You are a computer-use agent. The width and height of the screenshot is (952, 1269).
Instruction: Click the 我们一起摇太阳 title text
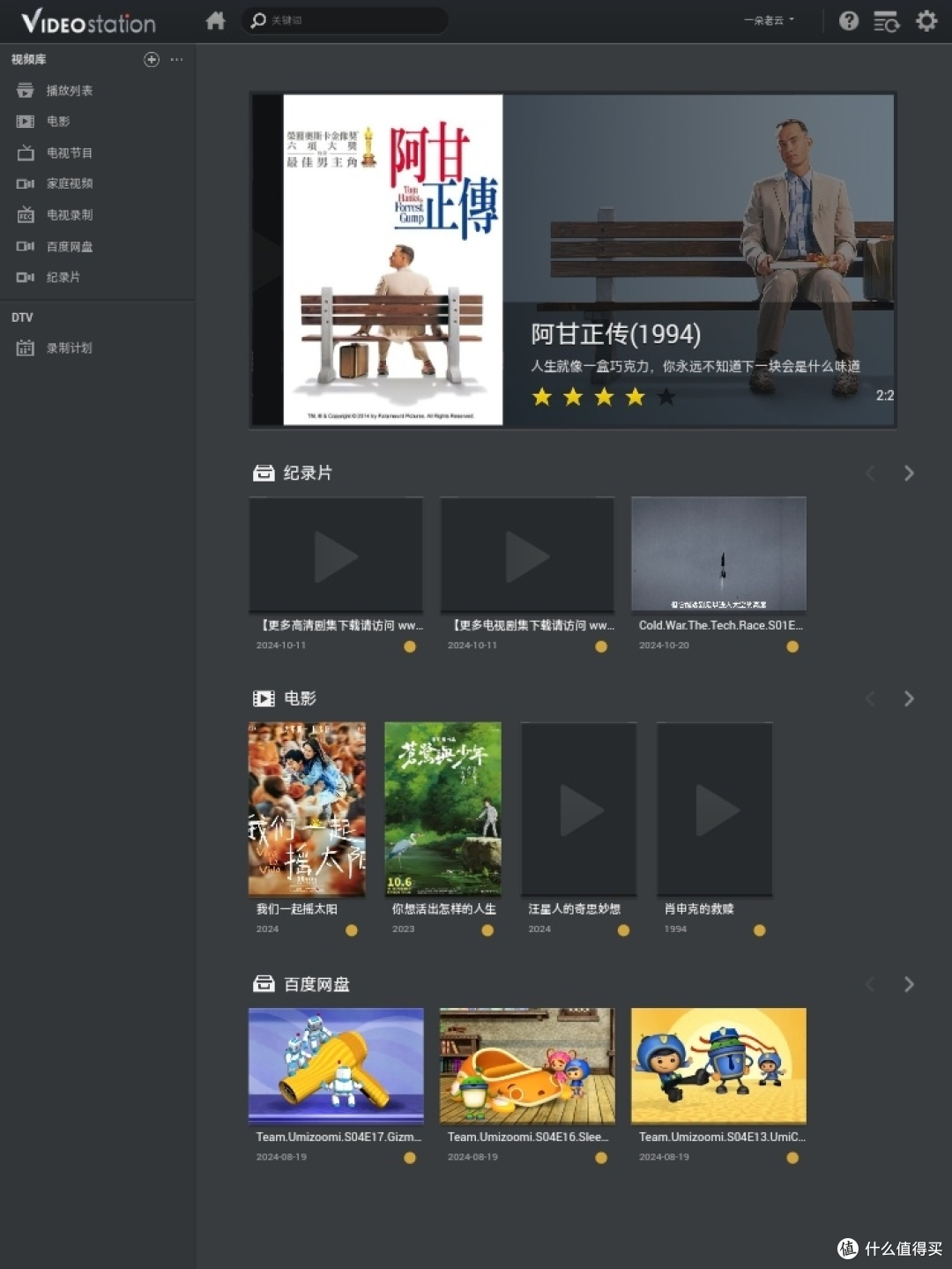pos(297,908)
